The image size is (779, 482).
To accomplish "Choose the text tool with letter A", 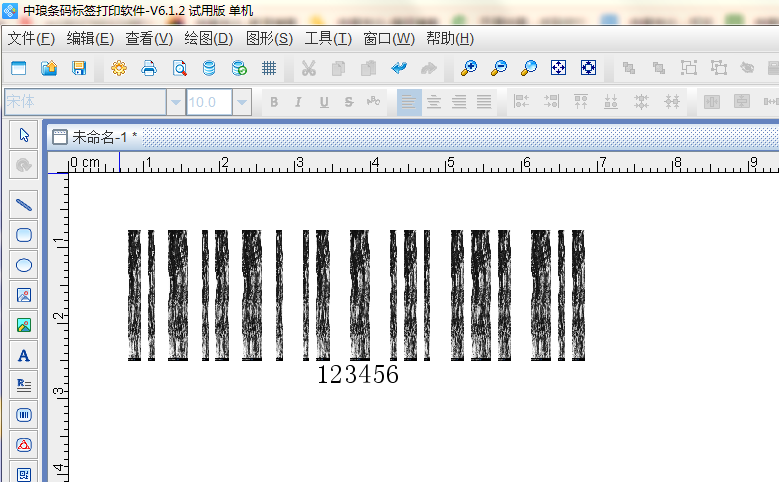I will click(x=24, y=355).
